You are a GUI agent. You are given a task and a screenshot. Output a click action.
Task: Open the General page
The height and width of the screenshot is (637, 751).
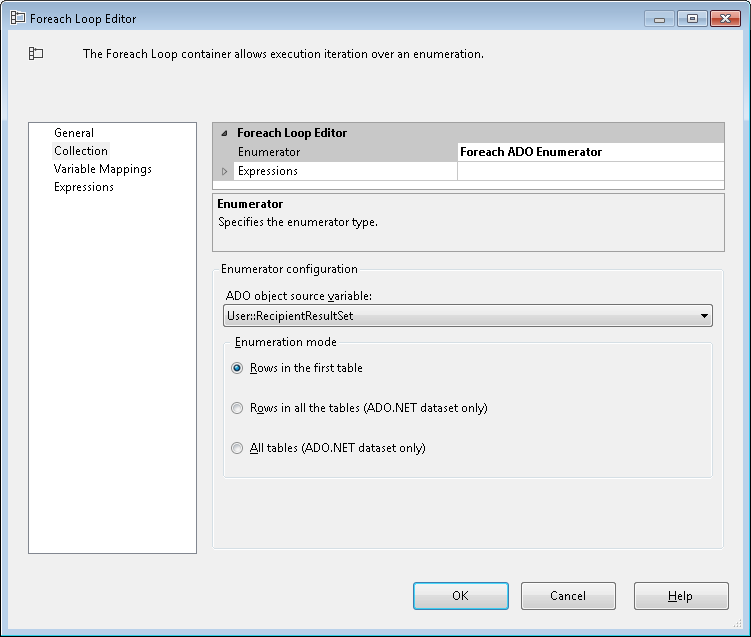(74, 133)
